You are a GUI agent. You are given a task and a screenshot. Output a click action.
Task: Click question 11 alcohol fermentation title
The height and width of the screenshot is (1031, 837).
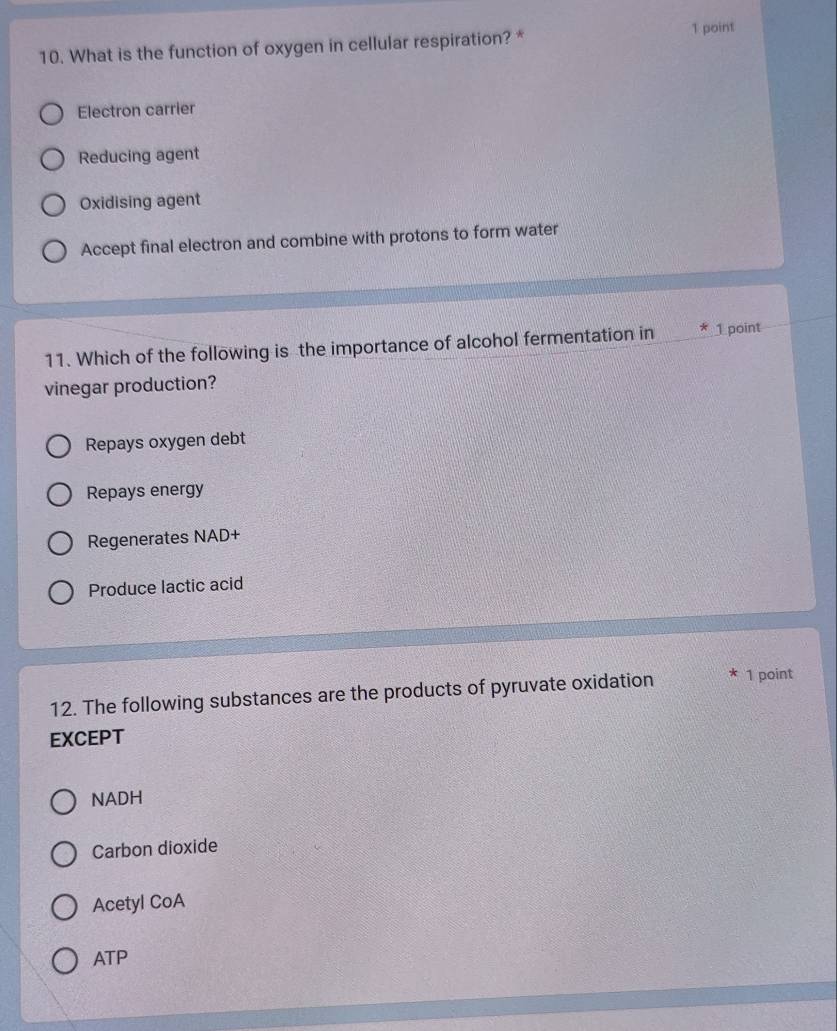pyautogui.click(x=349, y=360)
